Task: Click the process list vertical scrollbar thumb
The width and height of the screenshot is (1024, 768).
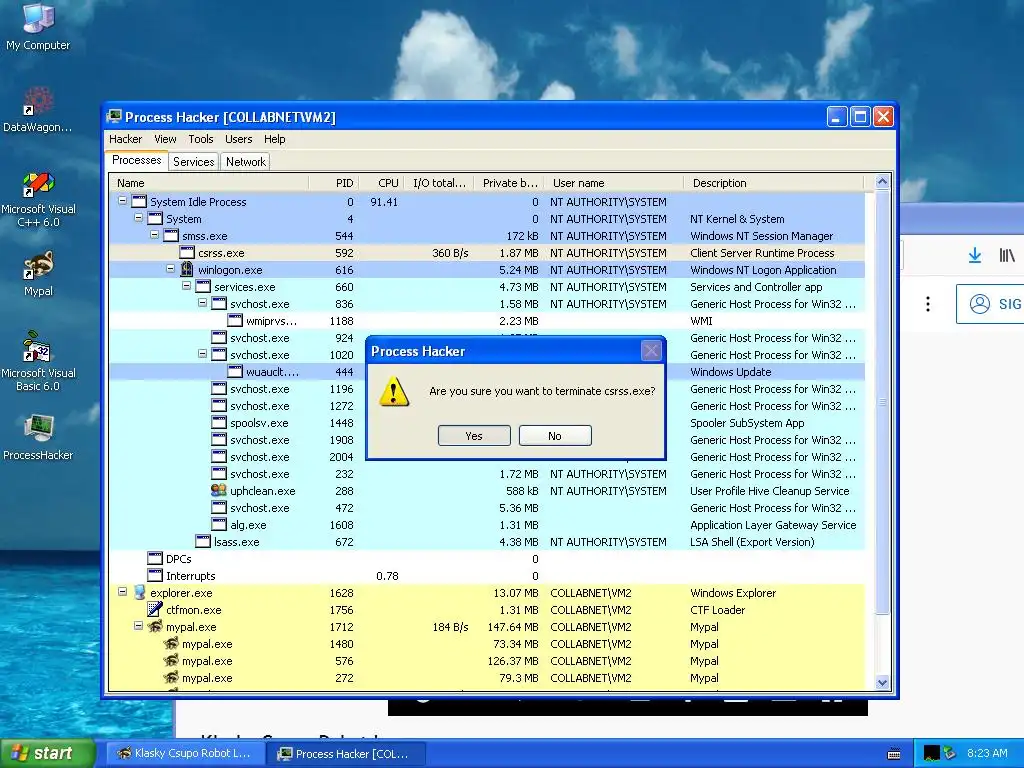Action: point(882,402)
